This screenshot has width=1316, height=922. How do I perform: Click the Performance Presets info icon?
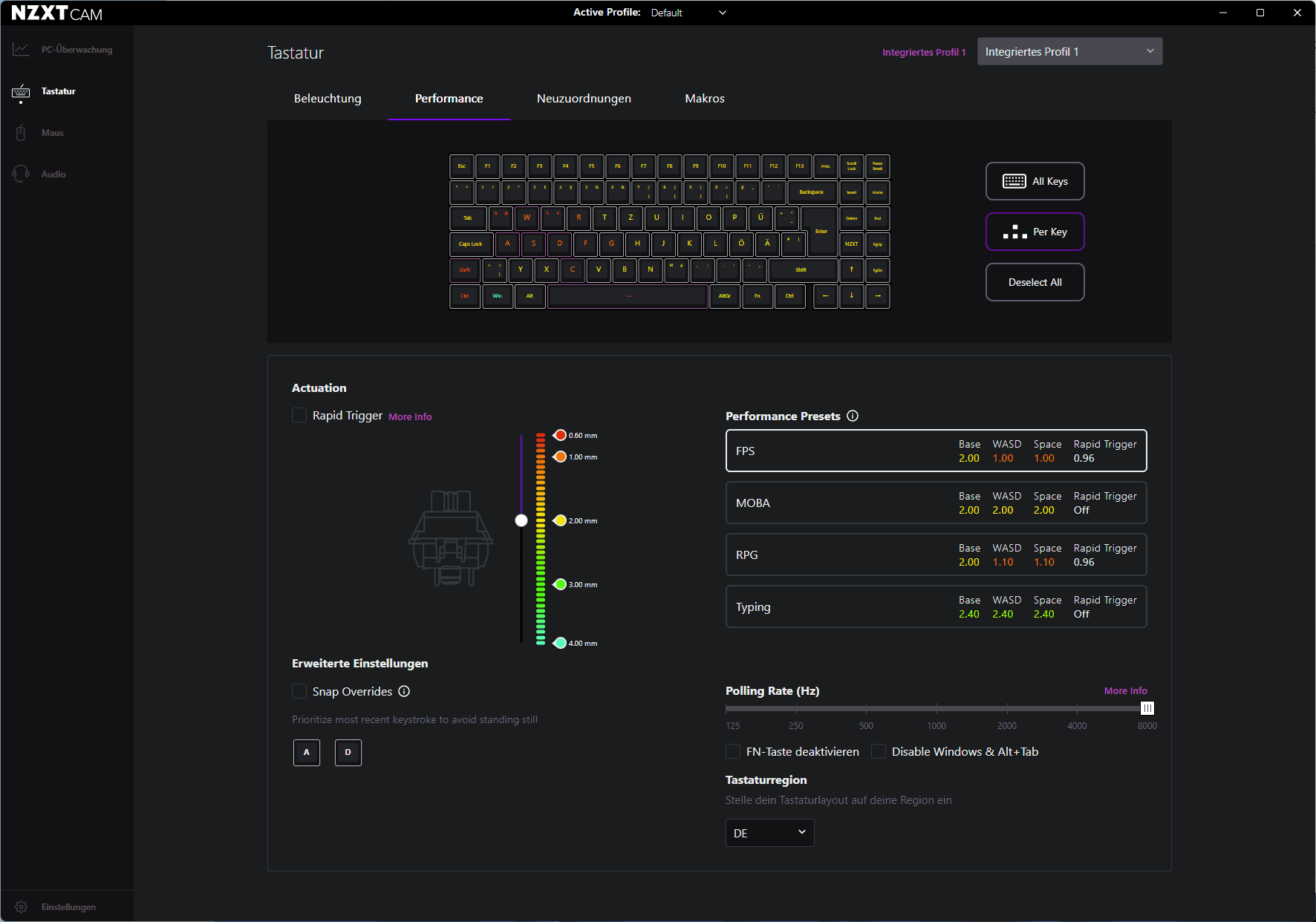click(x=853, y=416)
